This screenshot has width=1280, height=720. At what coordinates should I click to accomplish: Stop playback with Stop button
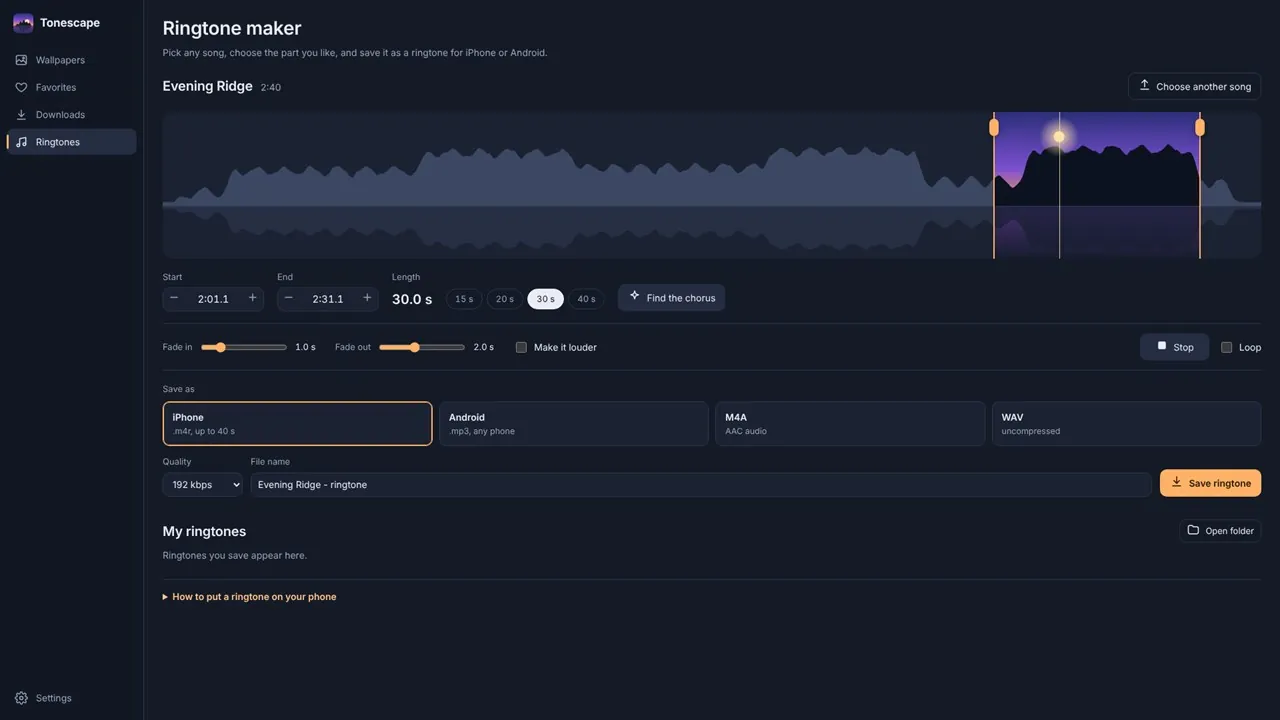tap(1175, 347)
